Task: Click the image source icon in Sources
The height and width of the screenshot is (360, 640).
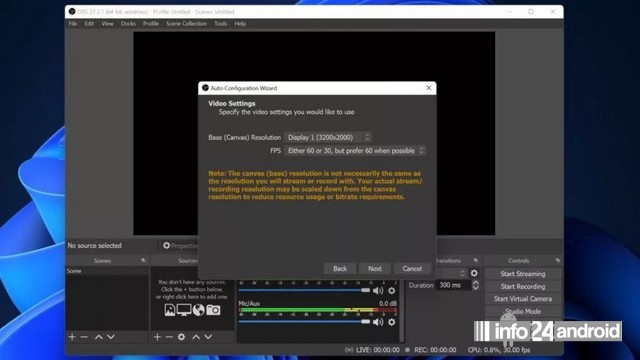Action: coord(170,310)
